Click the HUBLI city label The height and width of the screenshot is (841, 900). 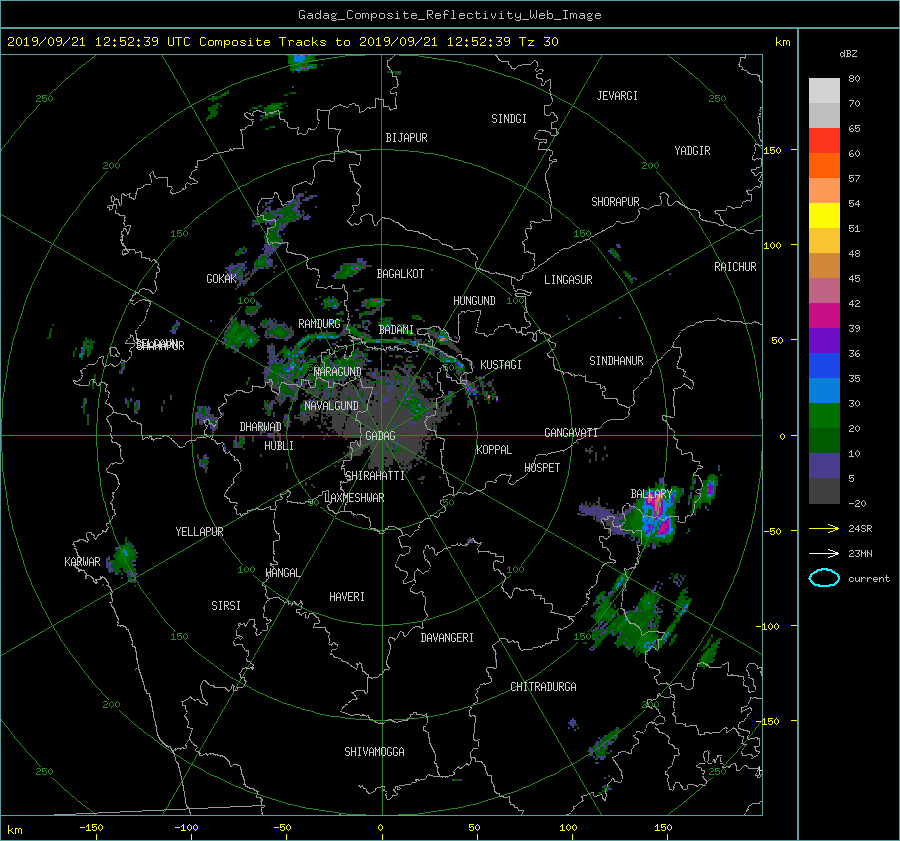coord(279,445)
